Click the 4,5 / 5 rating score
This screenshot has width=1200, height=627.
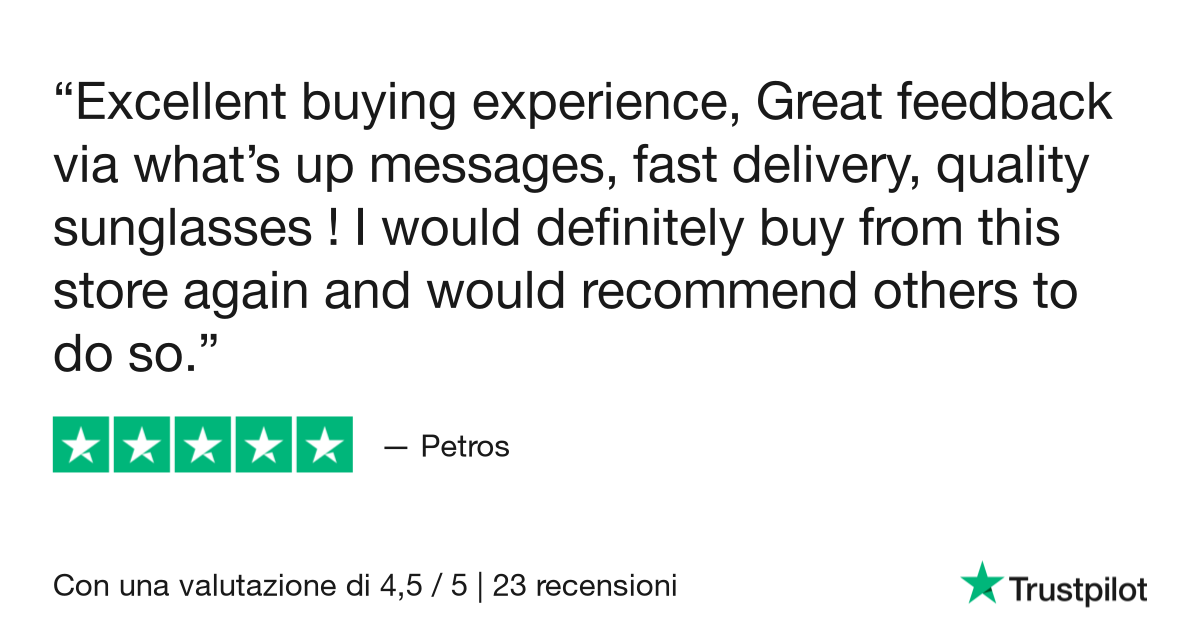(x=423, y=585)
